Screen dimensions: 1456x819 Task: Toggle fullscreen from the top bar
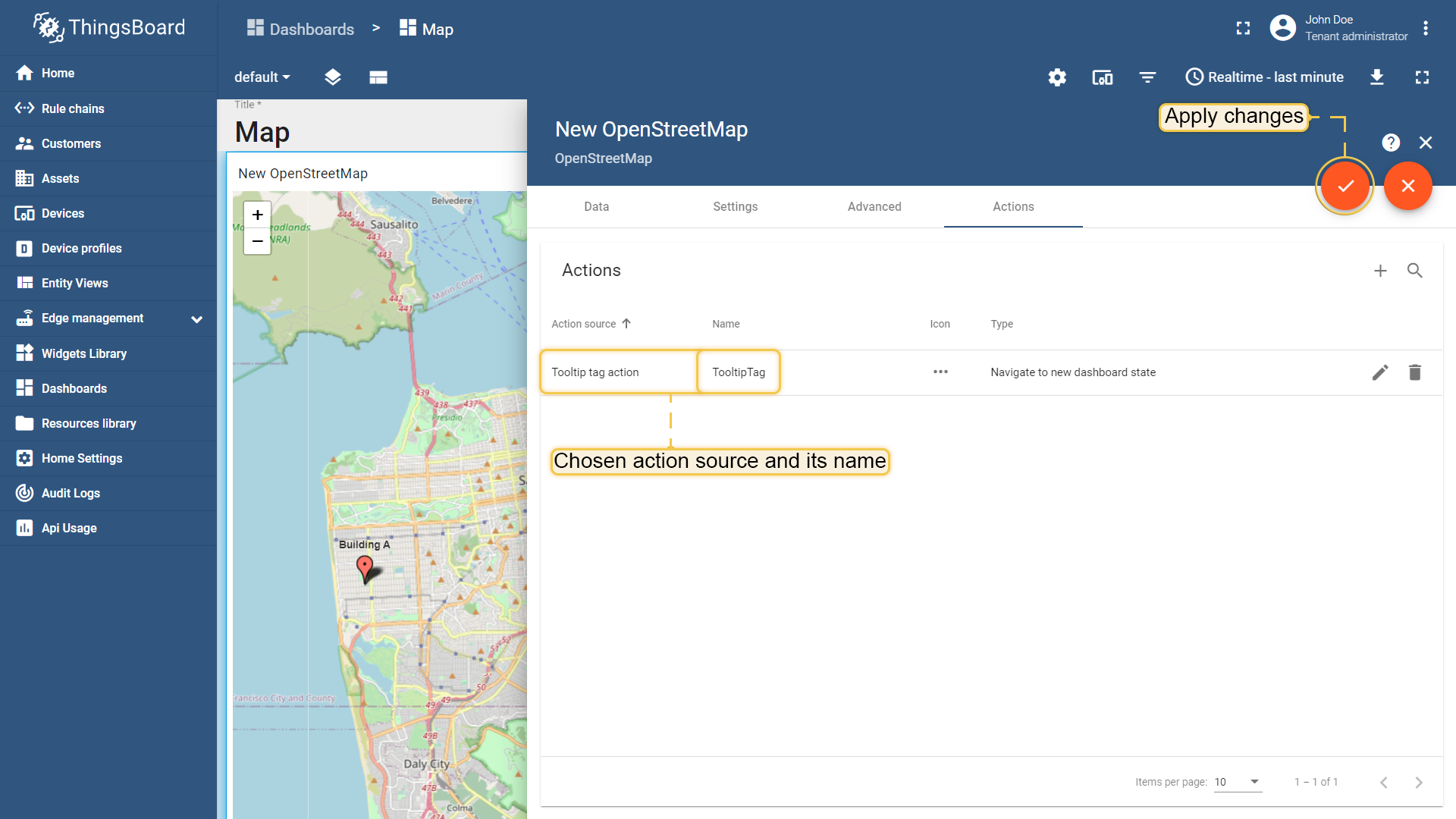point(1243,28)
